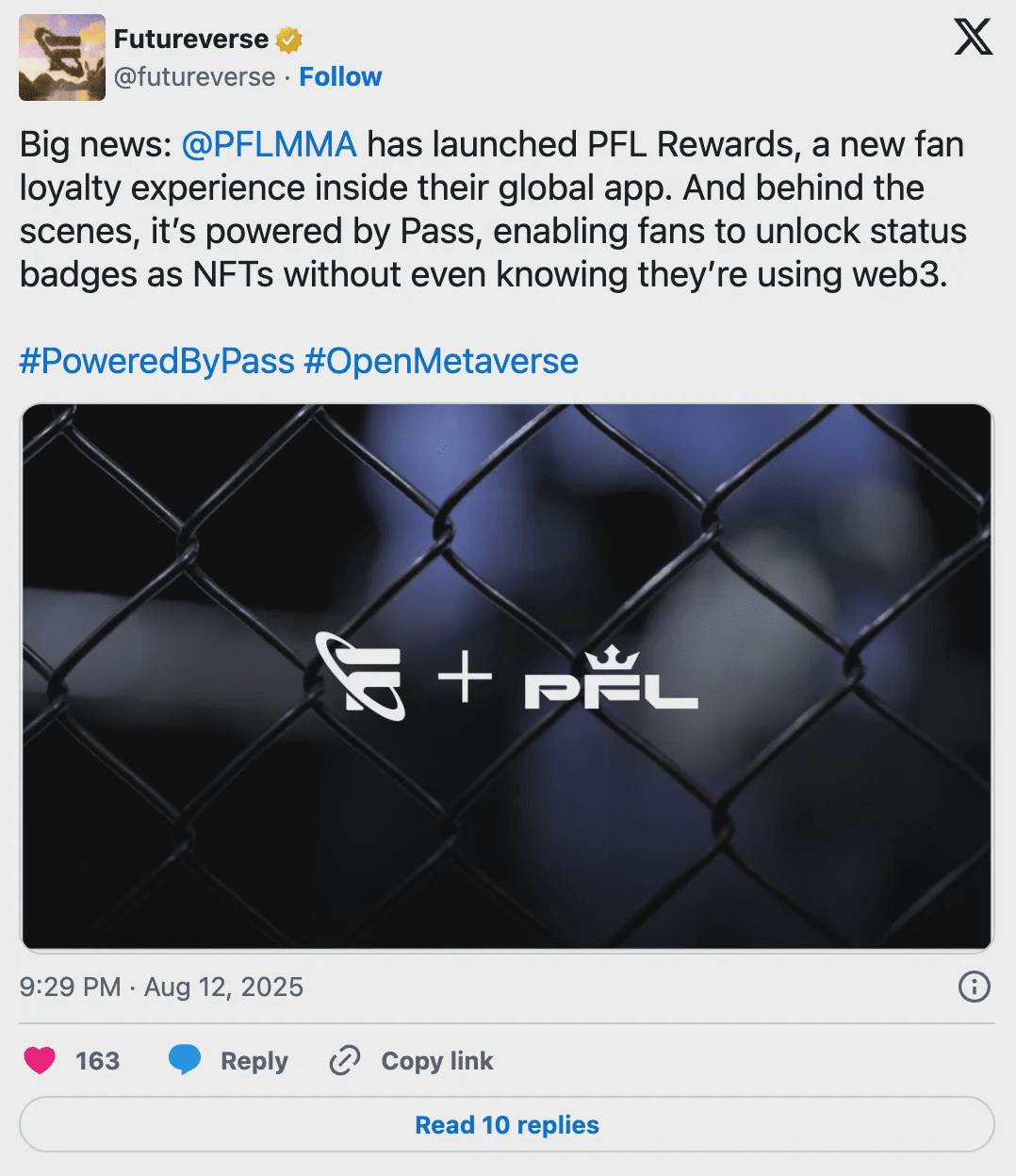
Task: Click the PFL crown logo in image
Action: point(611,680)
